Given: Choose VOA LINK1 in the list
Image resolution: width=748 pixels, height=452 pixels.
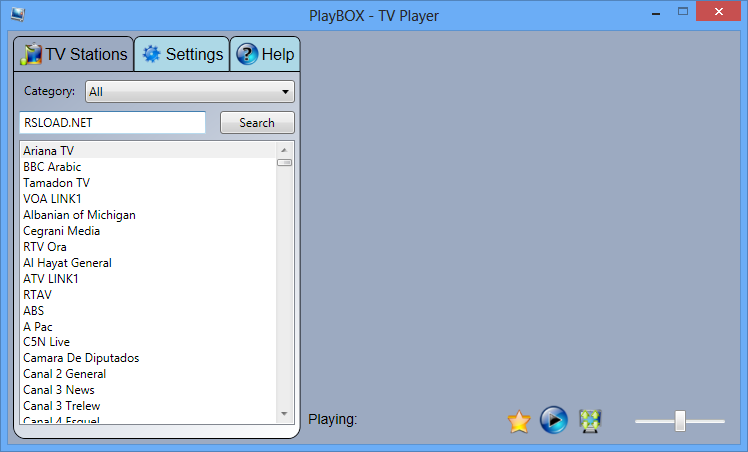Looking at the screenshot, I should (148, 199).
